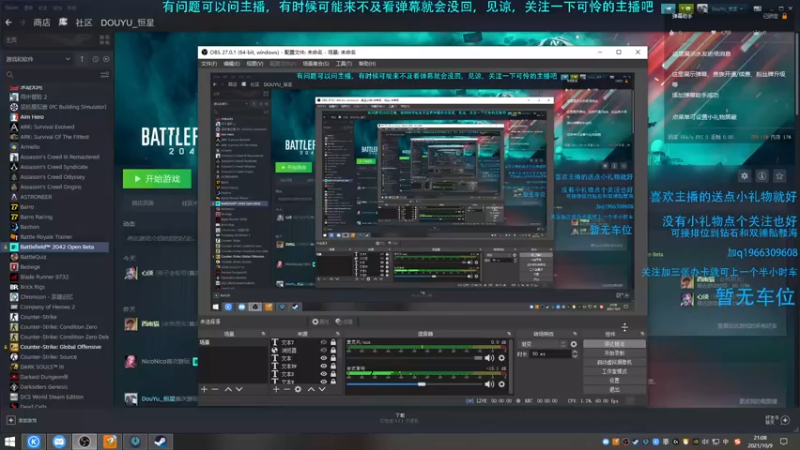Move the selected source up
Viewport: 800px width, 450px height.
pos(311,389)
